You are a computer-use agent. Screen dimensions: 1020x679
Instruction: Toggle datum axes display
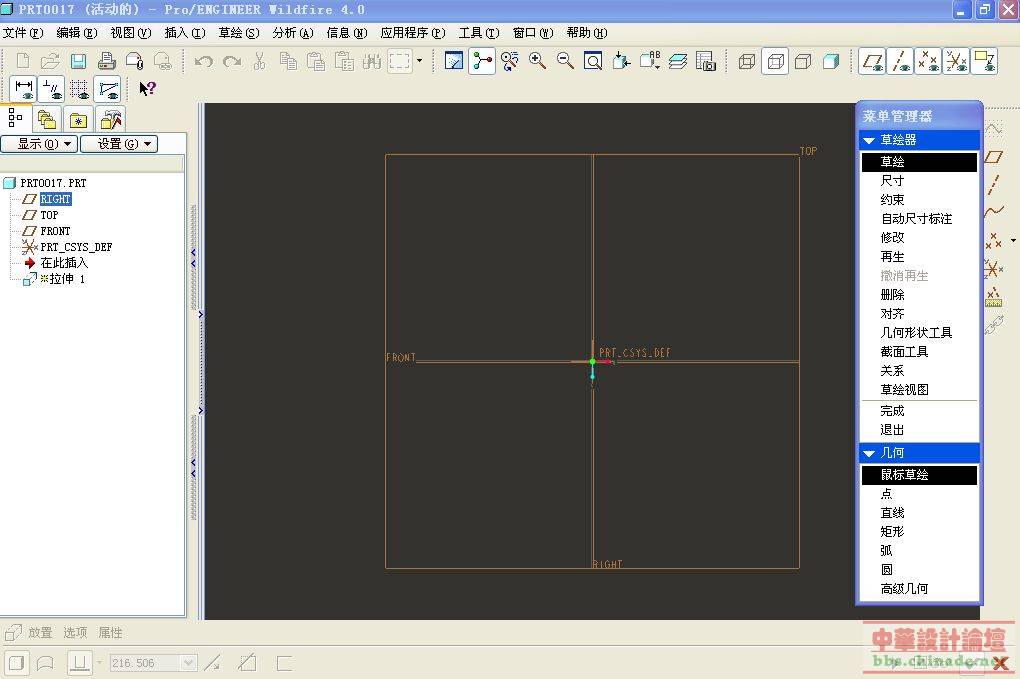pos(900,62)
